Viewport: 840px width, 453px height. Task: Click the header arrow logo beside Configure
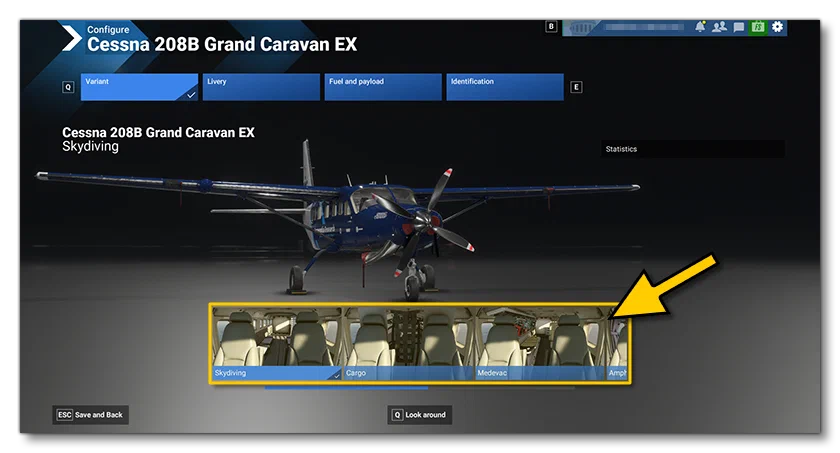tap(71, 38)
